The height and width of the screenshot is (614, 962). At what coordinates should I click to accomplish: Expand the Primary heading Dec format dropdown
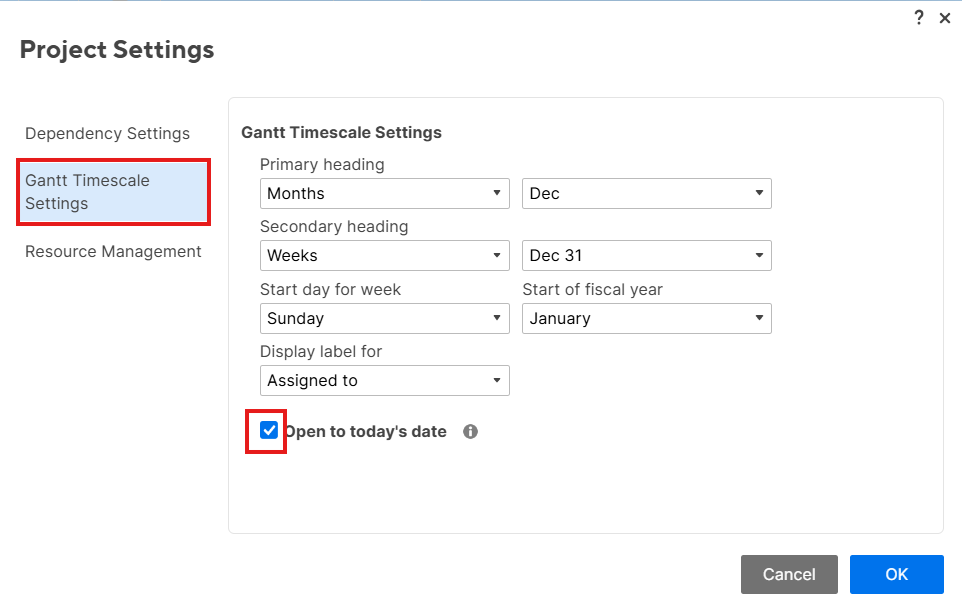tap(646, 193)
